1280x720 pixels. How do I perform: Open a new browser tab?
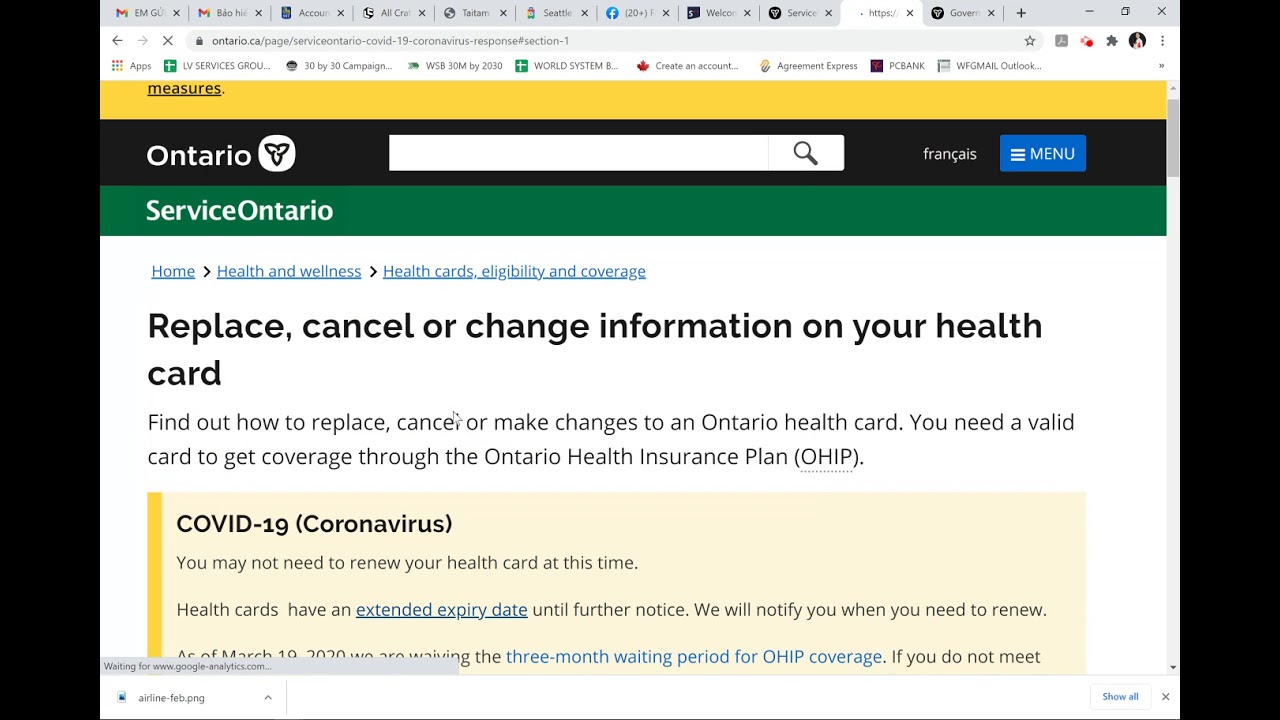[x=1021, y=13]
